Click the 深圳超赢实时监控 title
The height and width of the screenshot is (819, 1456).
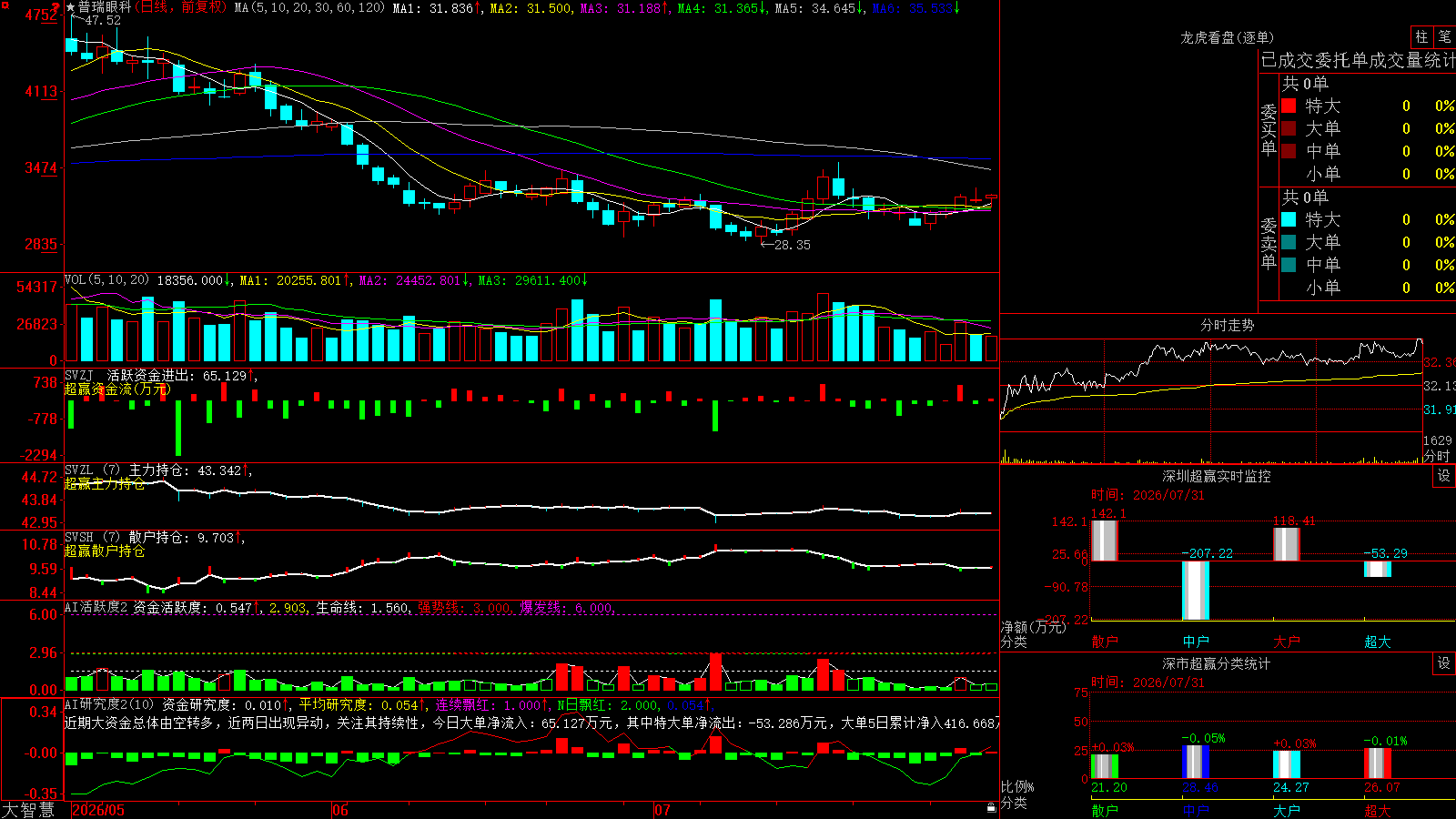[1217, 476]
